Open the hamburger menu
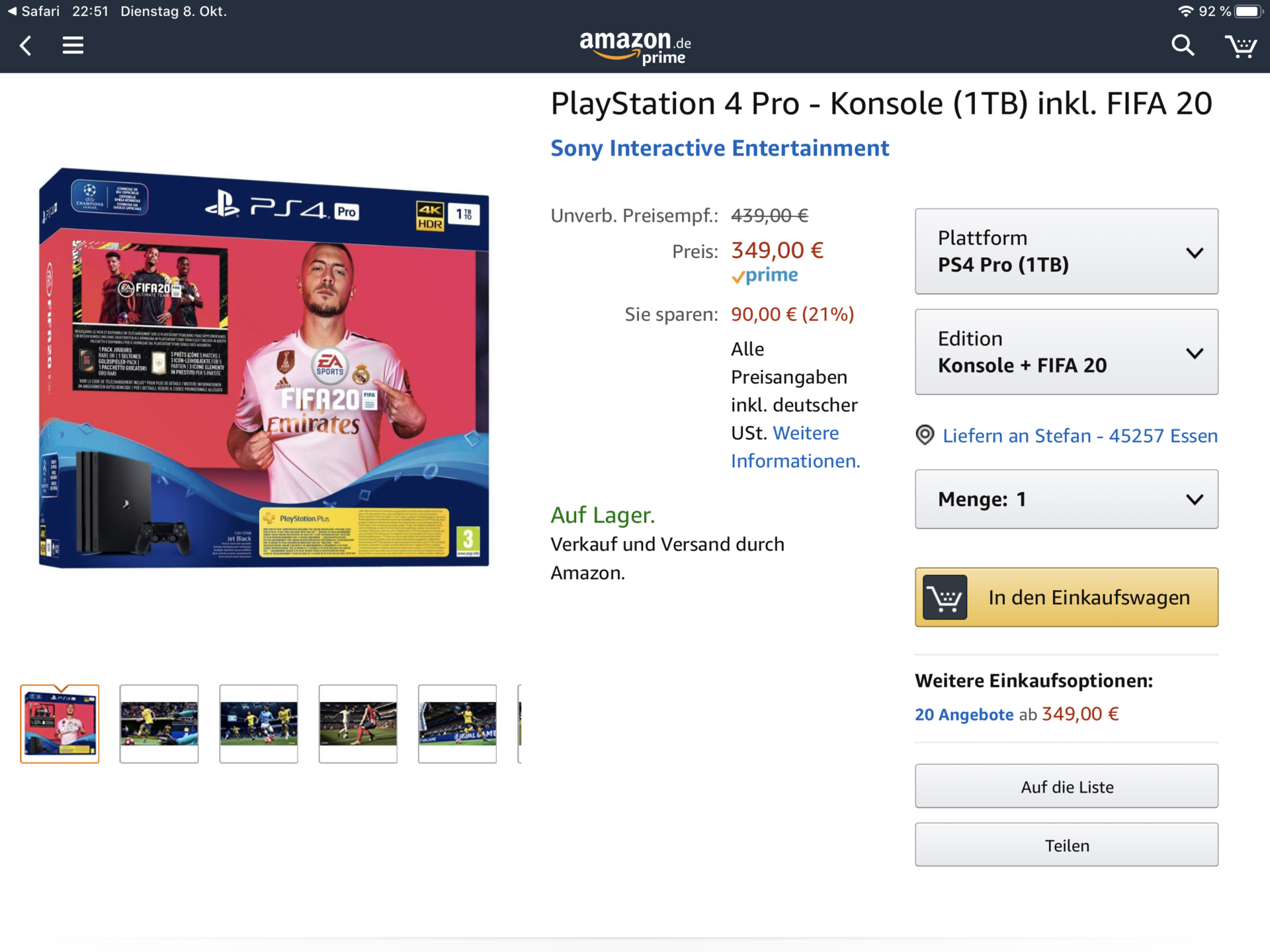 click(x=73, y=46)
